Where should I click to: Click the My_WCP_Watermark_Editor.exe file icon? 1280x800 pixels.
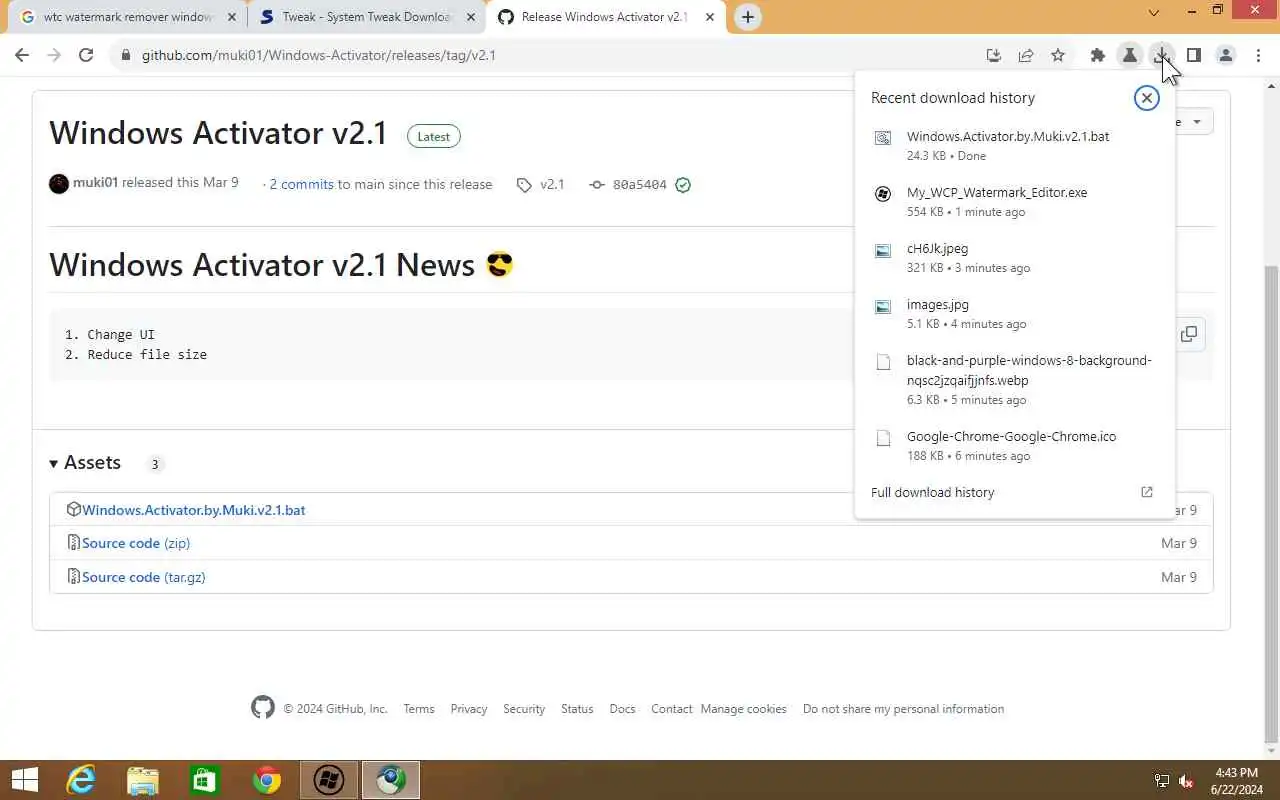click(x=883, y=194)
